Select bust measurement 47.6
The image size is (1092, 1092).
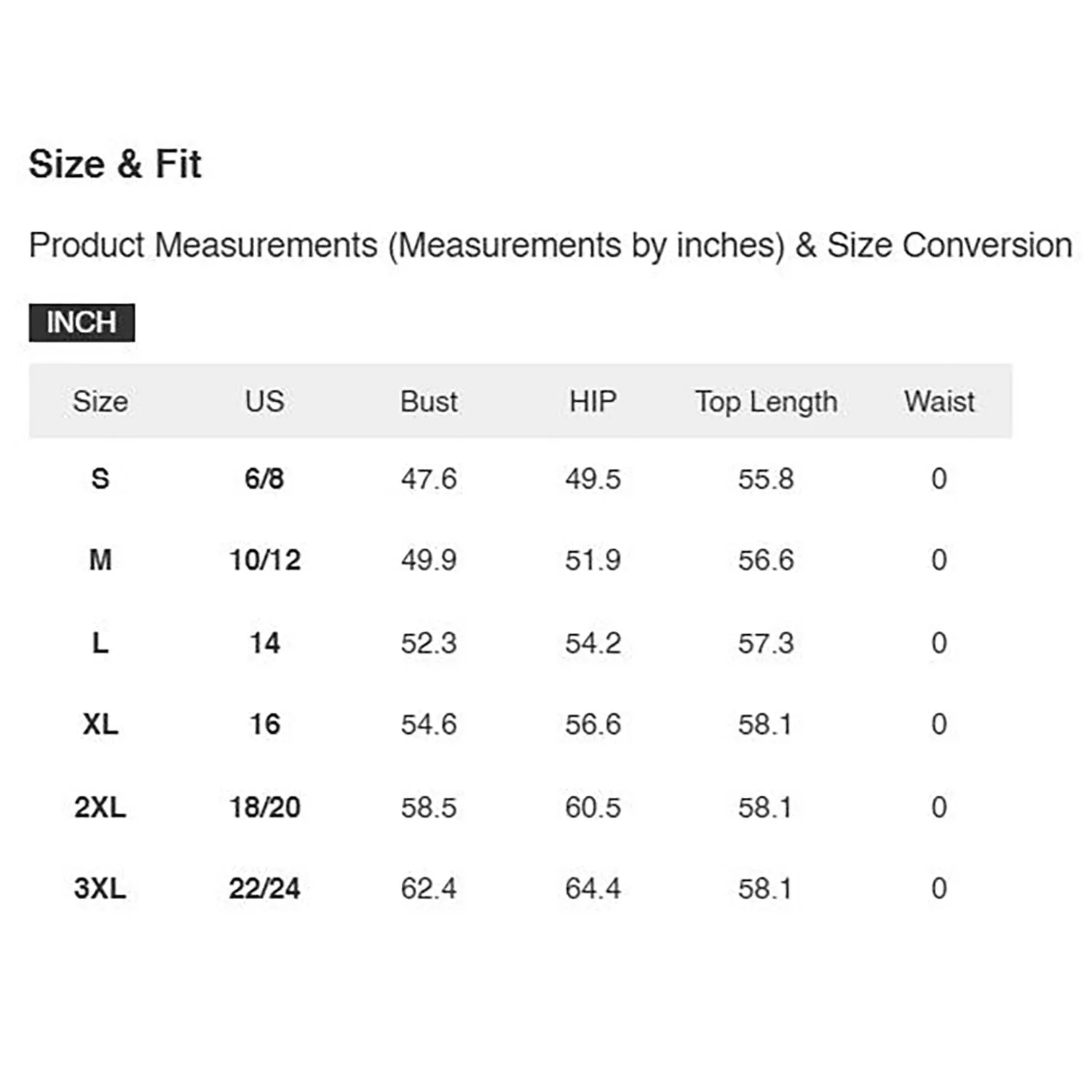429,479
